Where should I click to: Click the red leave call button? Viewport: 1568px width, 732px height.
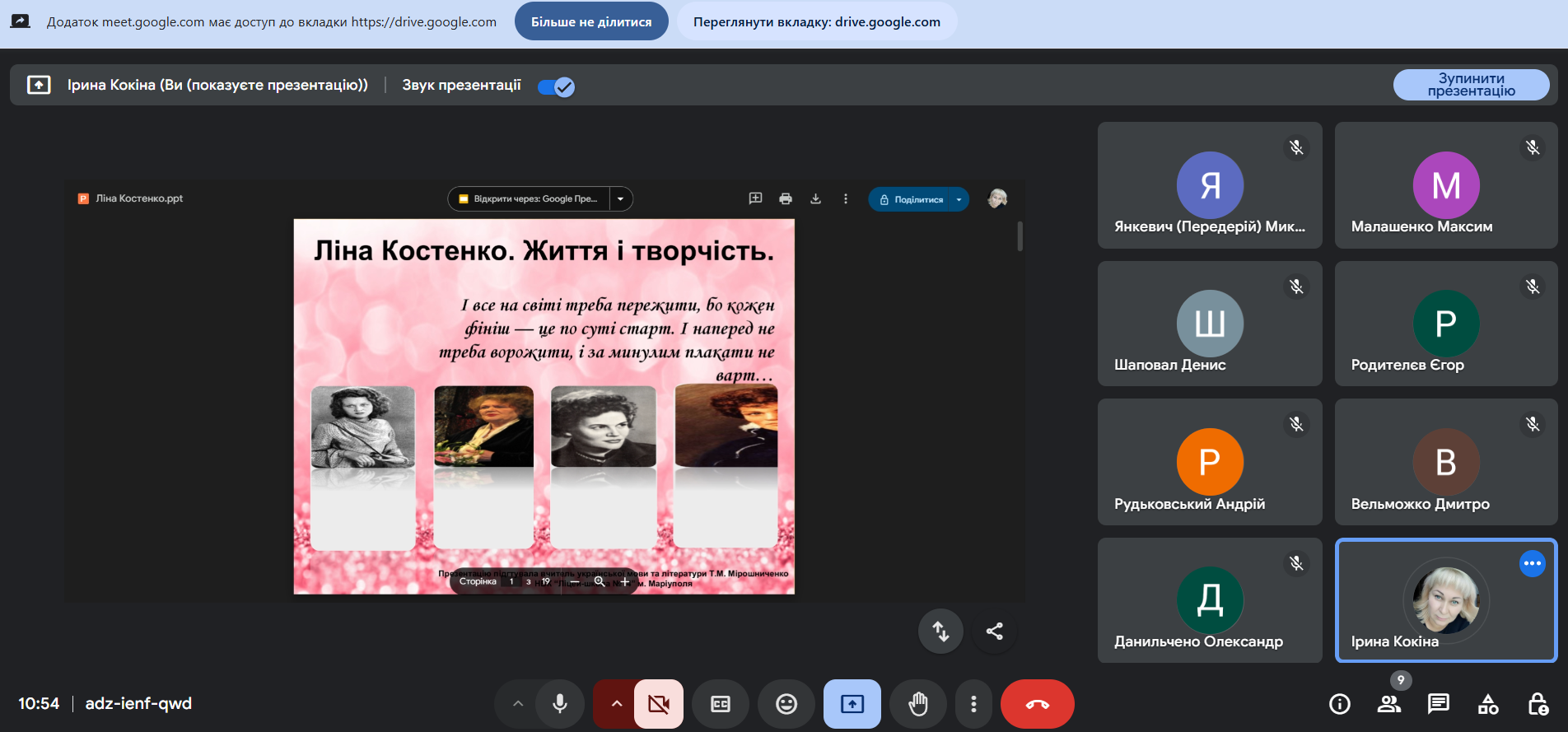coord(1037,704)
